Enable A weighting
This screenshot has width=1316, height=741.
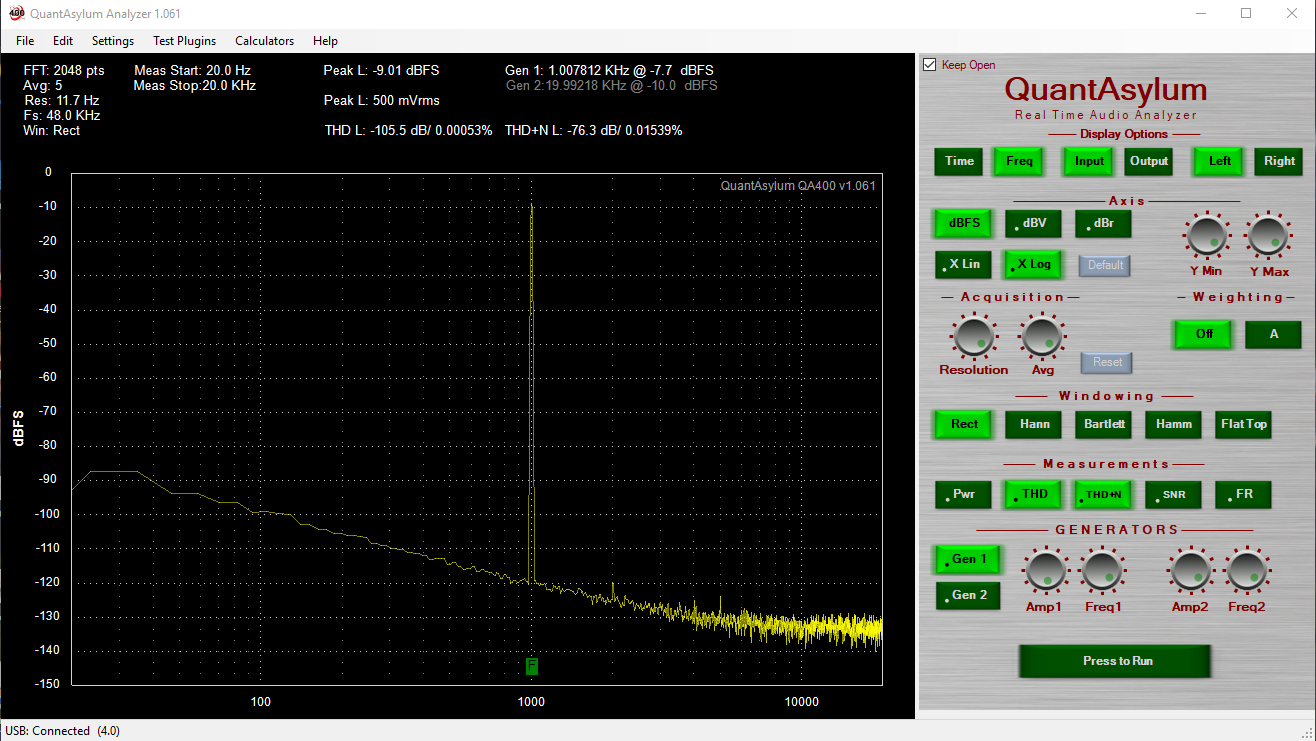pos(1273,334)
